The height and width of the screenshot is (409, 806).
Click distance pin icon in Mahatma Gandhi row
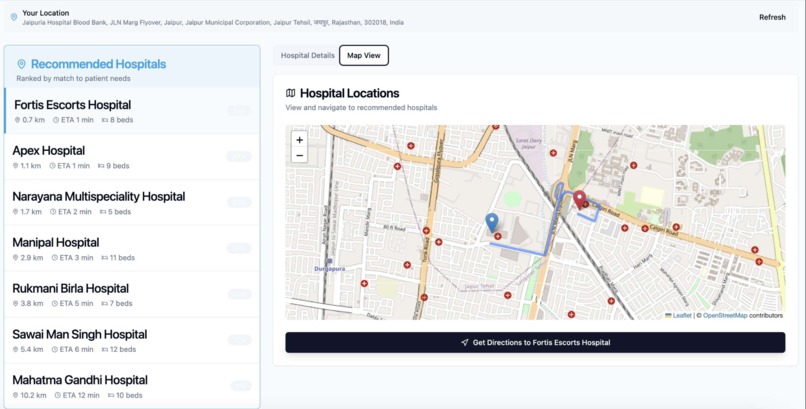15,396
